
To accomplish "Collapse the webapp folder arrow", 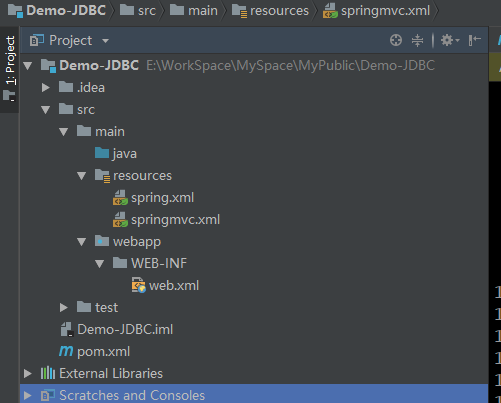I will coord(82,242).
